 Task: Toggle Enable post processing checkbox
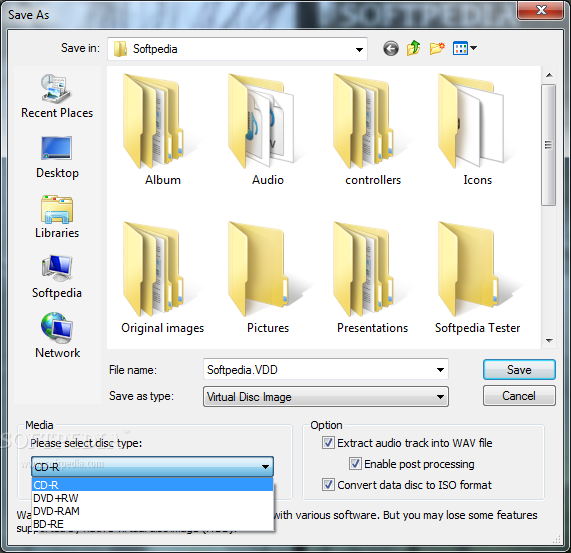pos(355,464)
